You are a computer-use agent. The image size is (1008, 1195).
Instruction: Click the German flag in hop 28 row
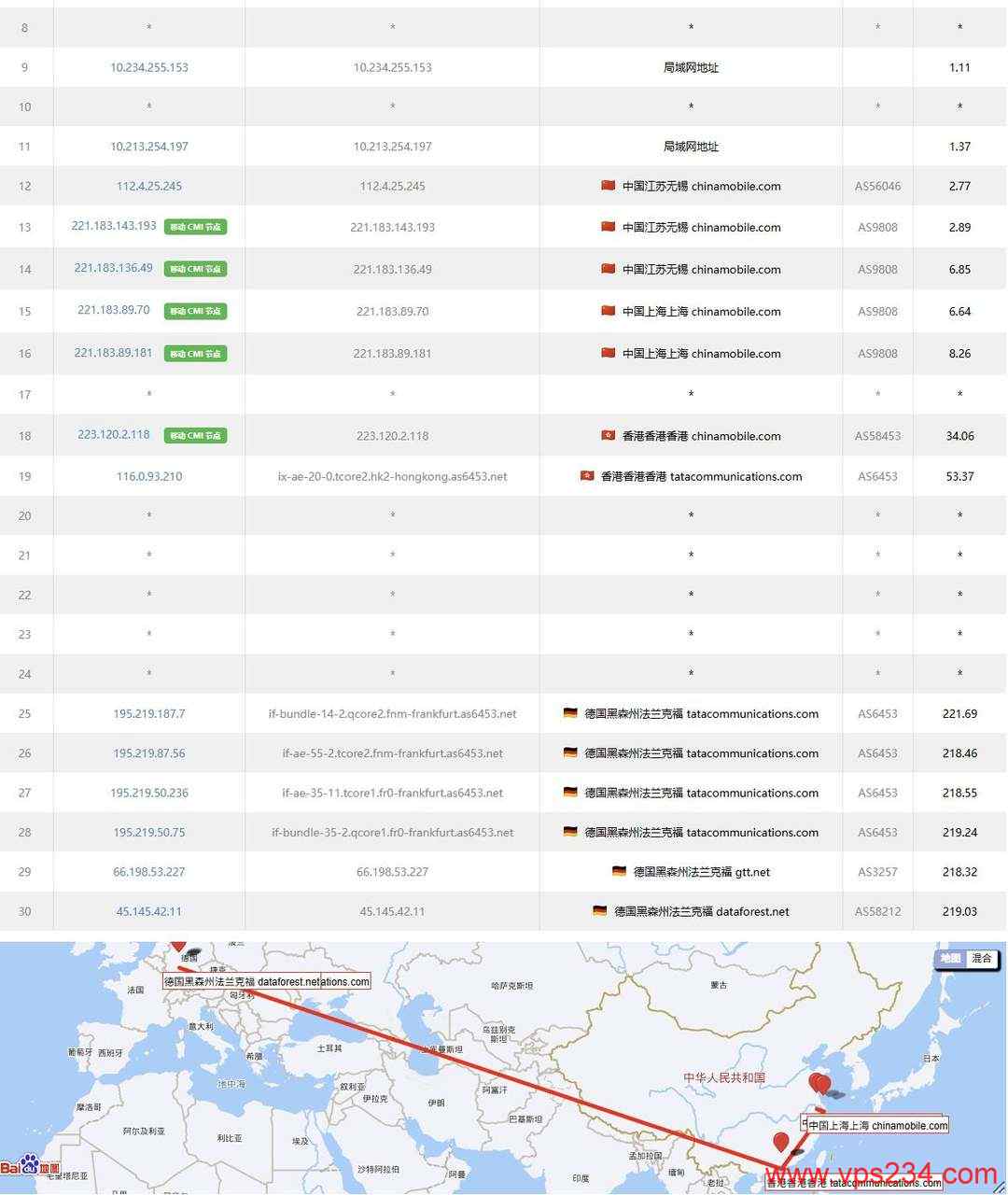[x=570, y=832]
